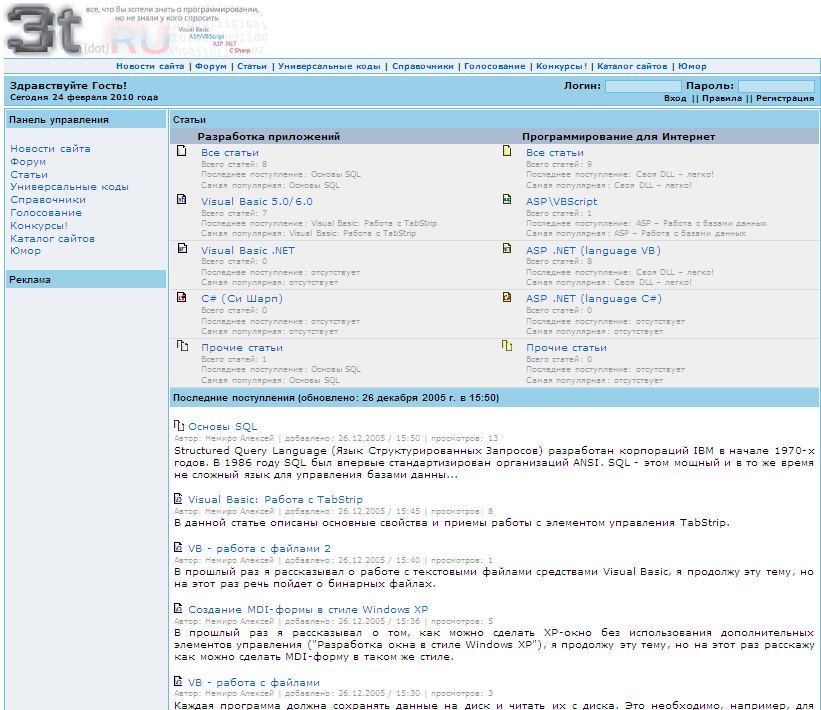The height and width of the screenshot is (710, 821).
Task: Click the icon next to 'Visual Basic: Работа с TabStrip'
Action: coord(178,498)
